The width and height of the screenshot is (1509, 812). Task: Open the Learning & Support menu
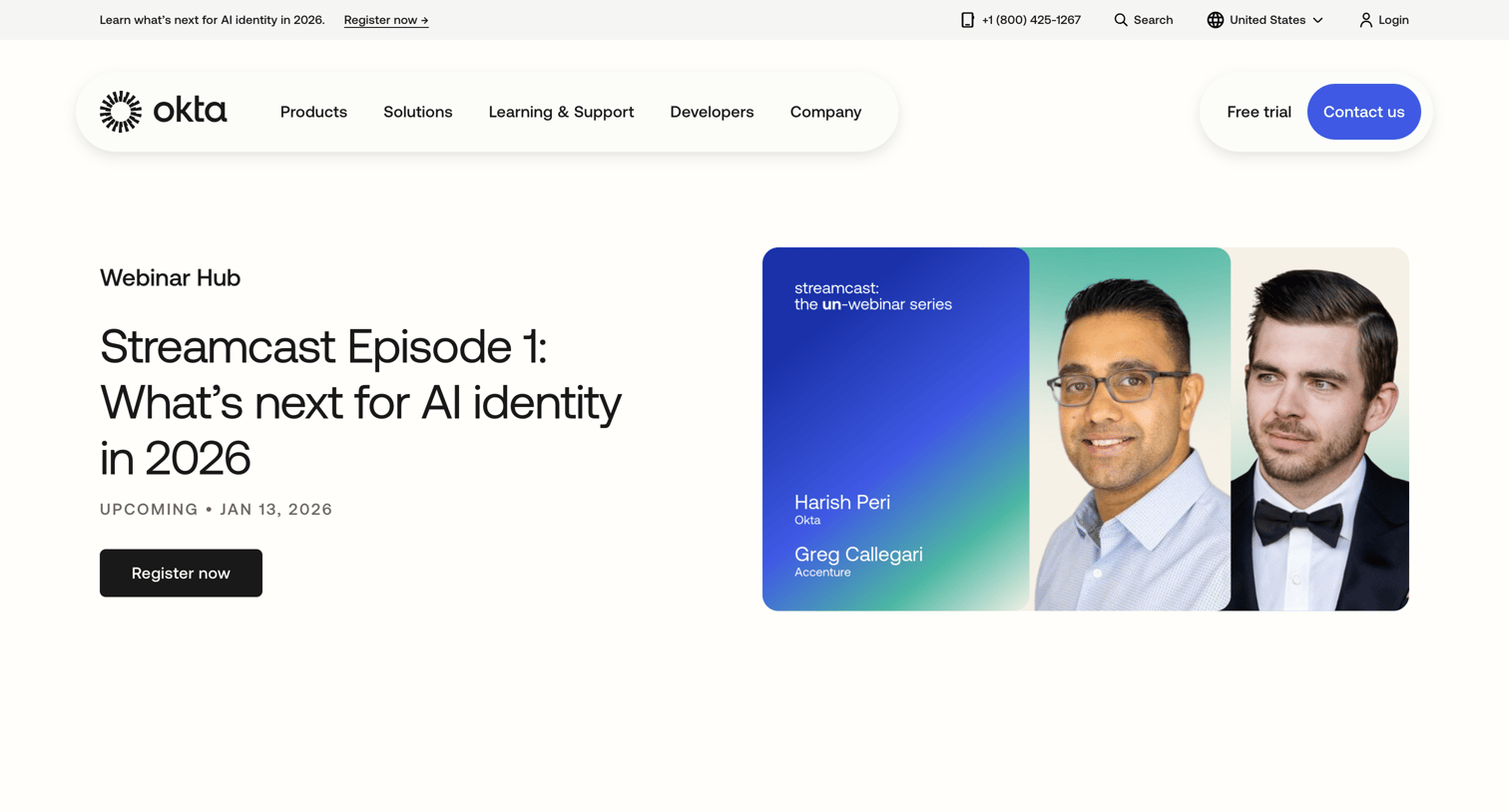[x=561, y=112]
